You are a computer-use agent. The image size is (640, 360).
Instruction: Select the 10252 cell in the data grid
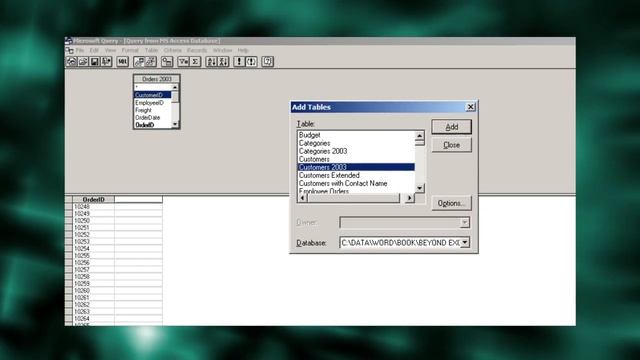93,235
